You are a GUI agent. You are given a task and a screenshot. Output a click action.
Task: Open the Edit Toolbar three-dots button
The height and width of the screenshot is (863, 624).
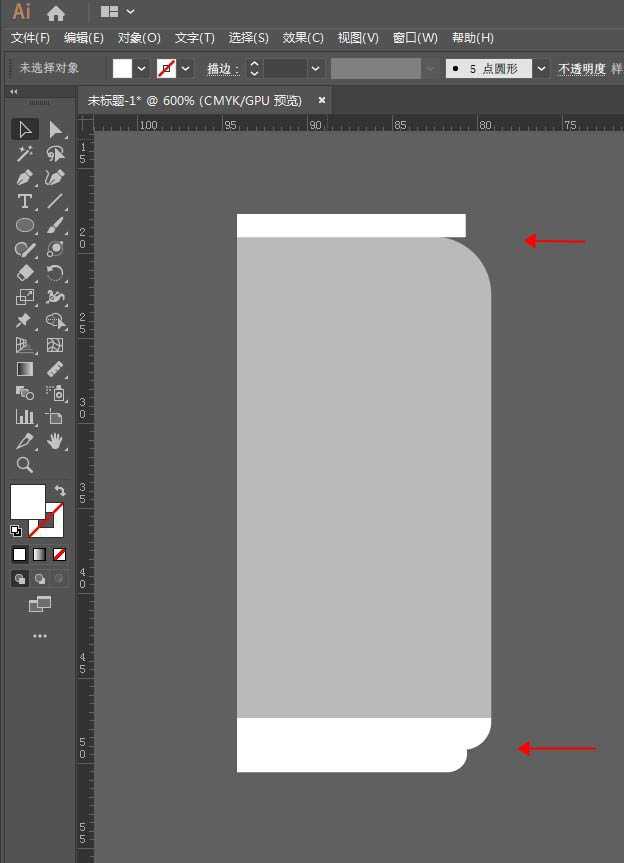[x=39, y=636]
